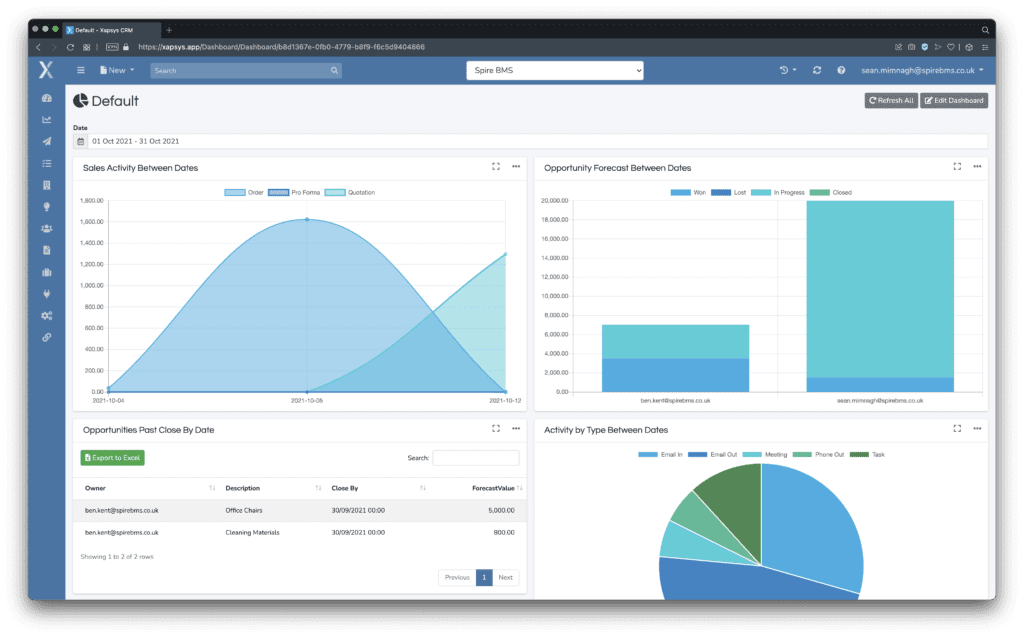Open the line chart icon in sidebar
Viewport: 1024px width, 637px height.
coord(46,120)
